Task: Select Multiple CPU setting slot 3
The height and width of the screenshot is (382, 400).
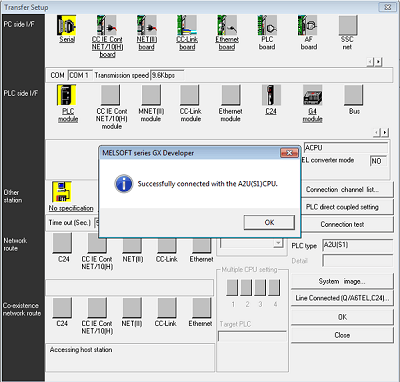Action: pos(260,287)
